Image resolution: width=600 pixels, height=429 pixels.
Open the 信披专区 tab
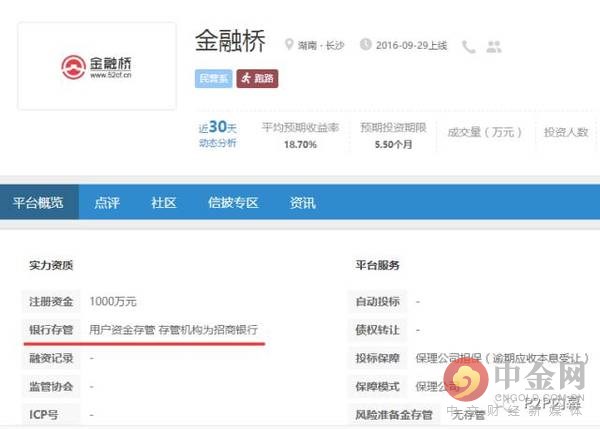pyautogui.click(x=233, y=202)
